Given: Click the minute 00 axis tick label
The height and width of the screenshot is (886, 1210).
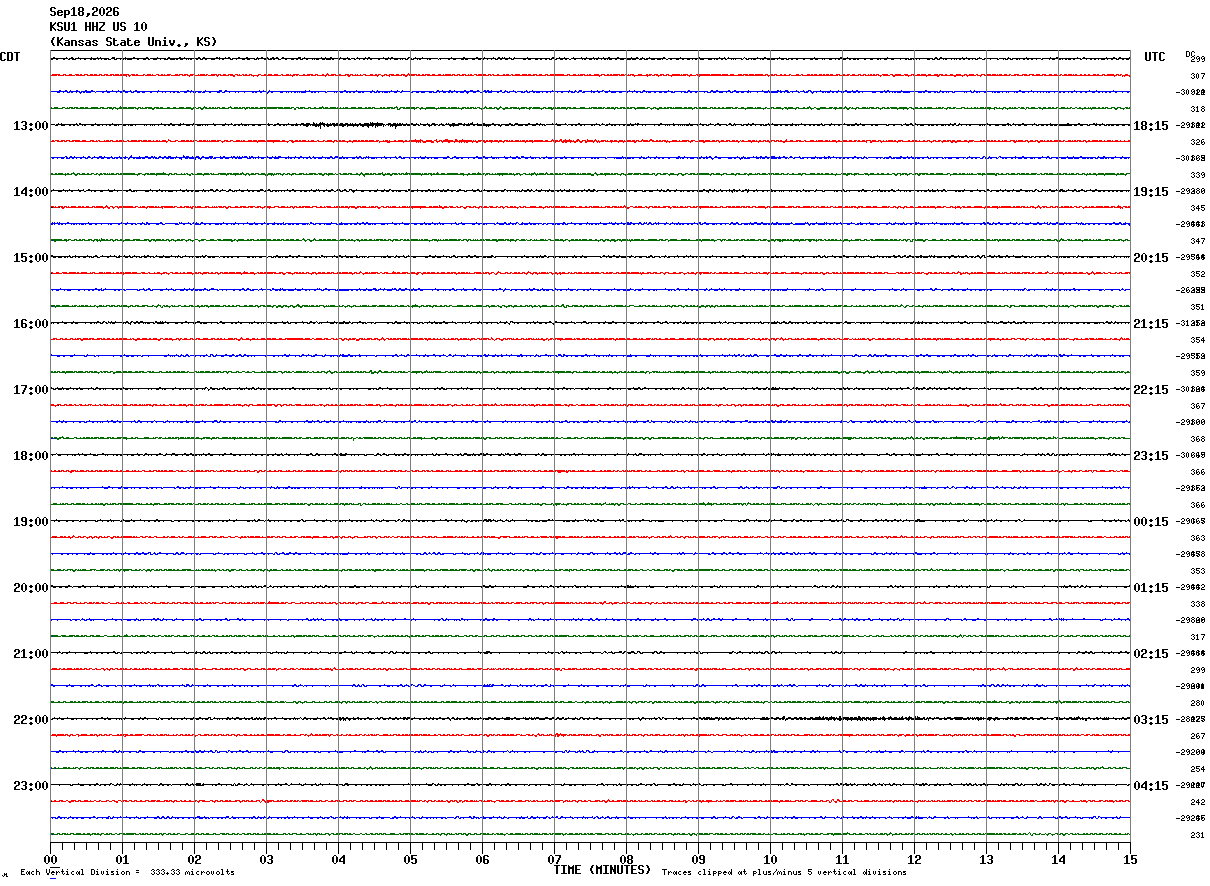Looking at the screenshot, I should coord(51,859).
